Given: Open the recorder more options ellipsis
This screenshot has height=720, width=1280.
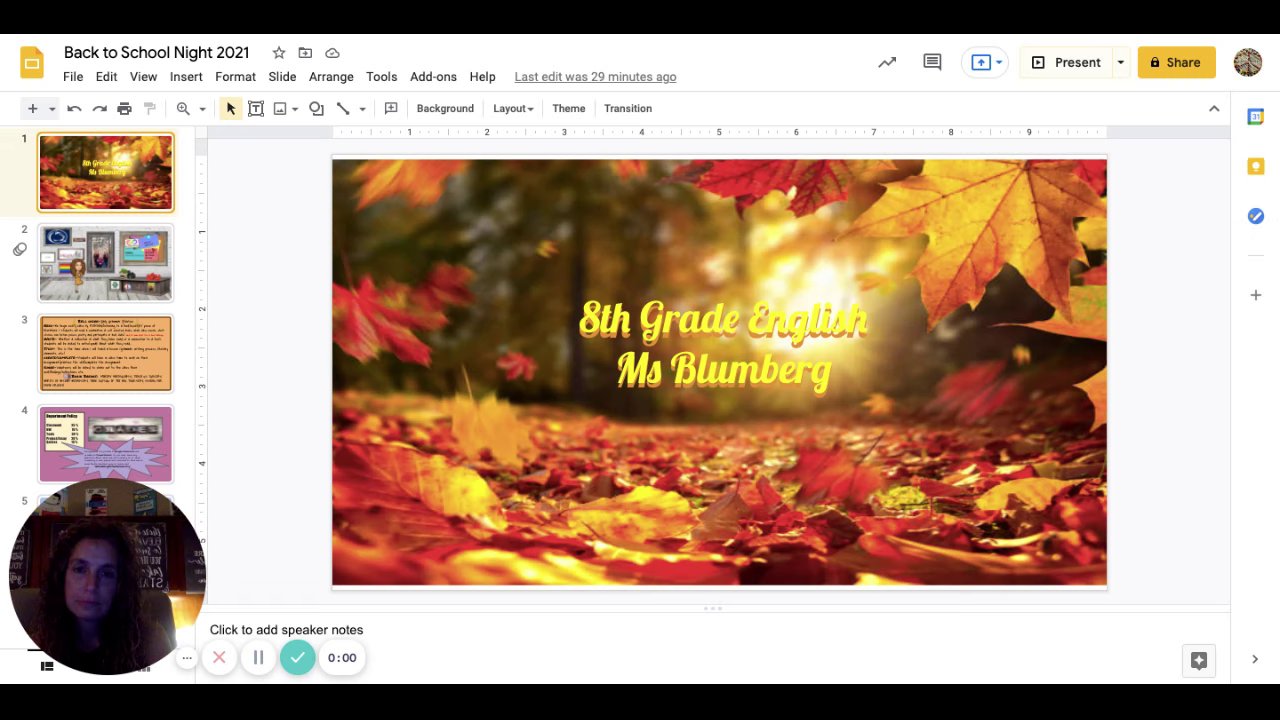Looking at the screenshot, I should tap(186, 658).
